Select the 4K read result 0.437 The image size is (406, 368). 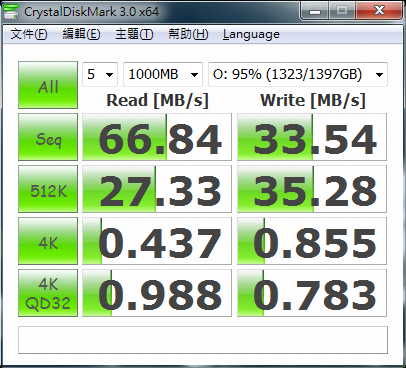coord(157,241)
